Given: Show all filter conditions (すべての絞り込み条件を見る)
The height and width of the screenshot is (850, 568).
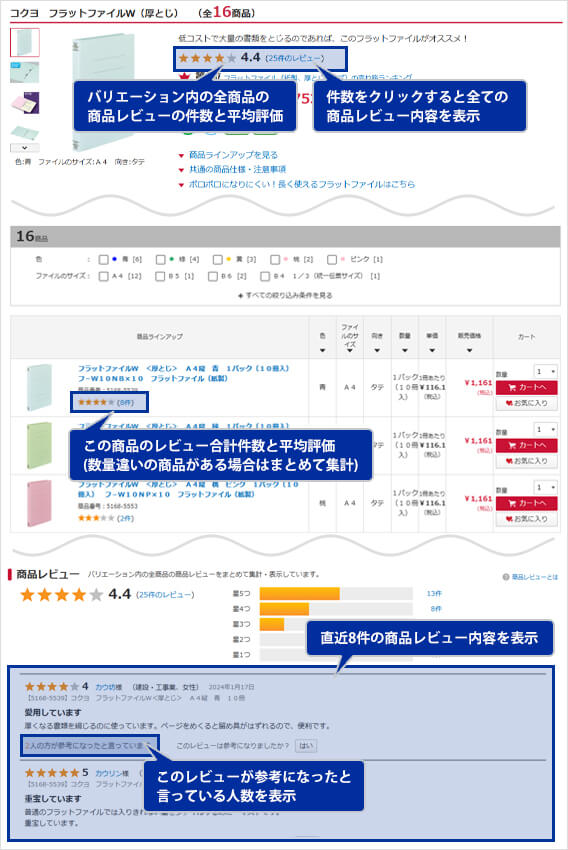Looking at the screenshot, I should click(285, 295).
